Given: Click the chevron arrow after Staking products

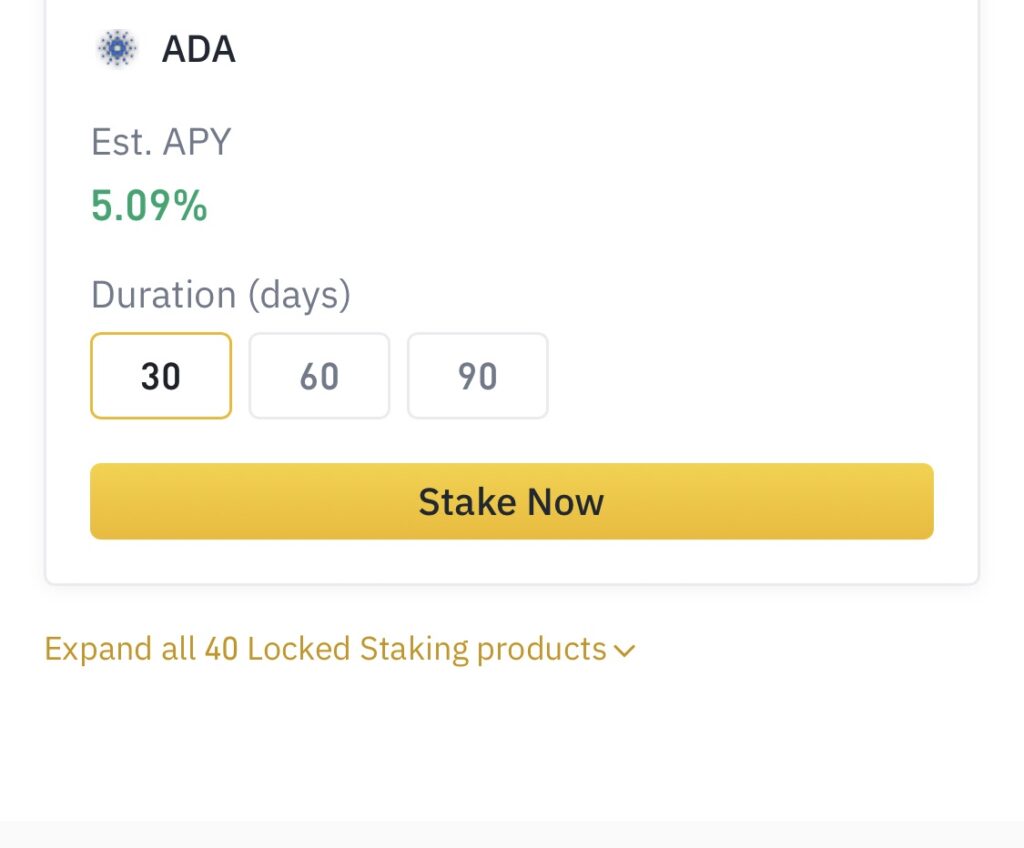Looking at the screenshot, I should [x=624, y=651].
